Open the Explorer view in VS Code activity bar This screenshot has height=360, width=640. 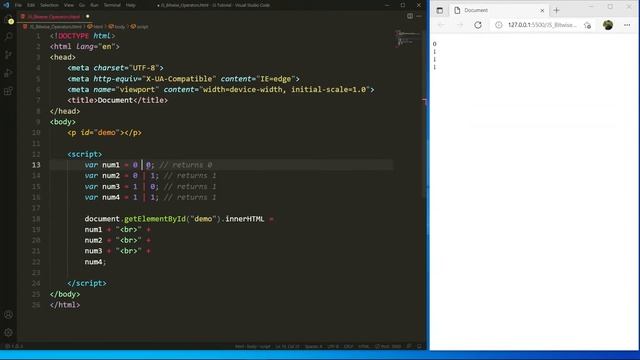click(9, 19)
